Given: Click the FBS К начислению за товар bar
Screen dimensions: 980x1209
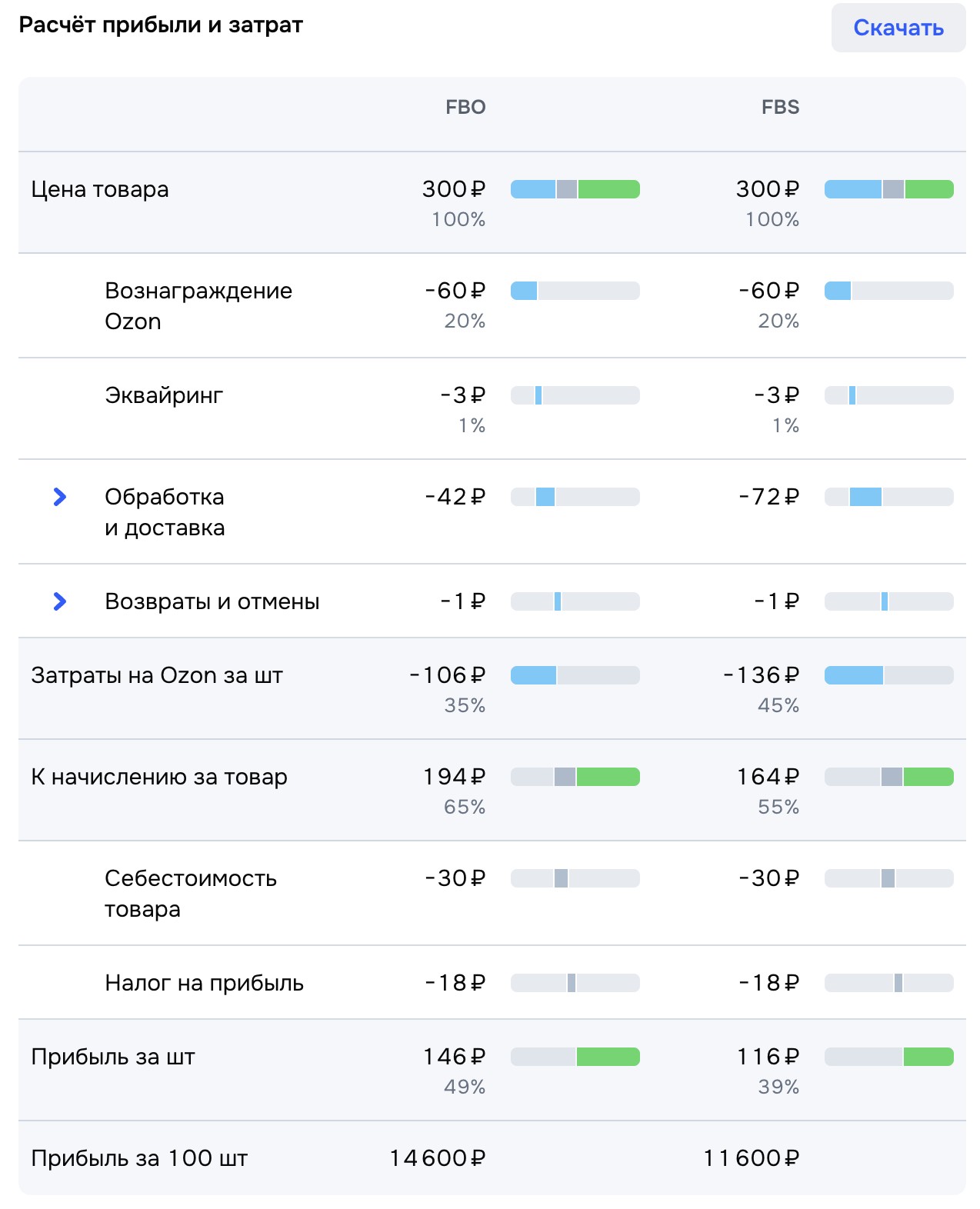Looking at the screenshot, I should [889, 777].
